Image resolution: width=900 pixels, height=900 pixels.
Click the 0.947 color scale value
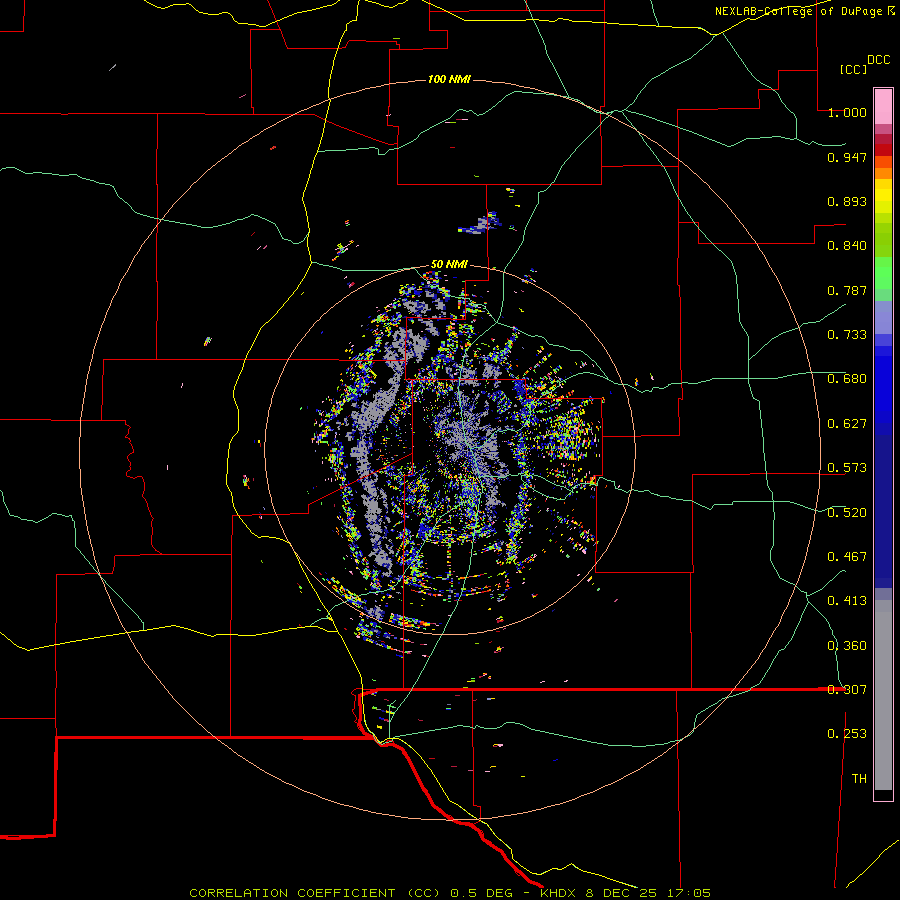[847, 157]
